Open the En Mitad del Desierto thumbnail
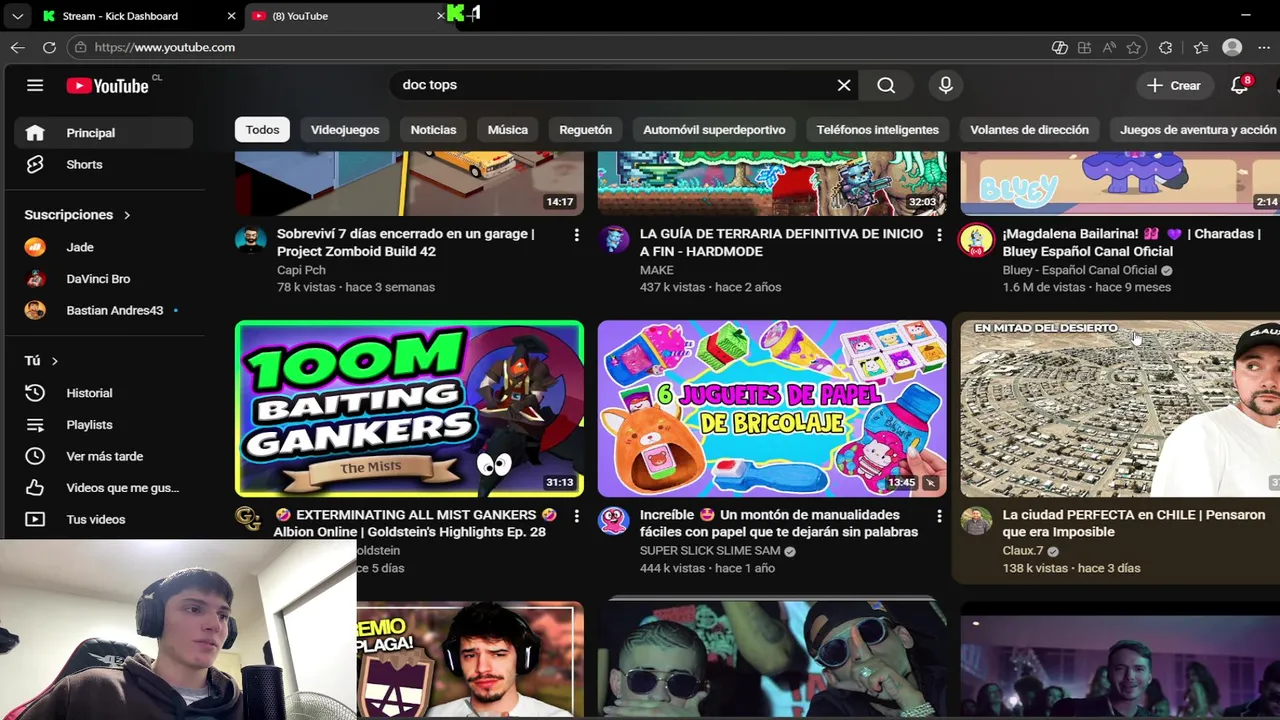The height and width of the screenshot is (720, 1280). coord(1120,408)
